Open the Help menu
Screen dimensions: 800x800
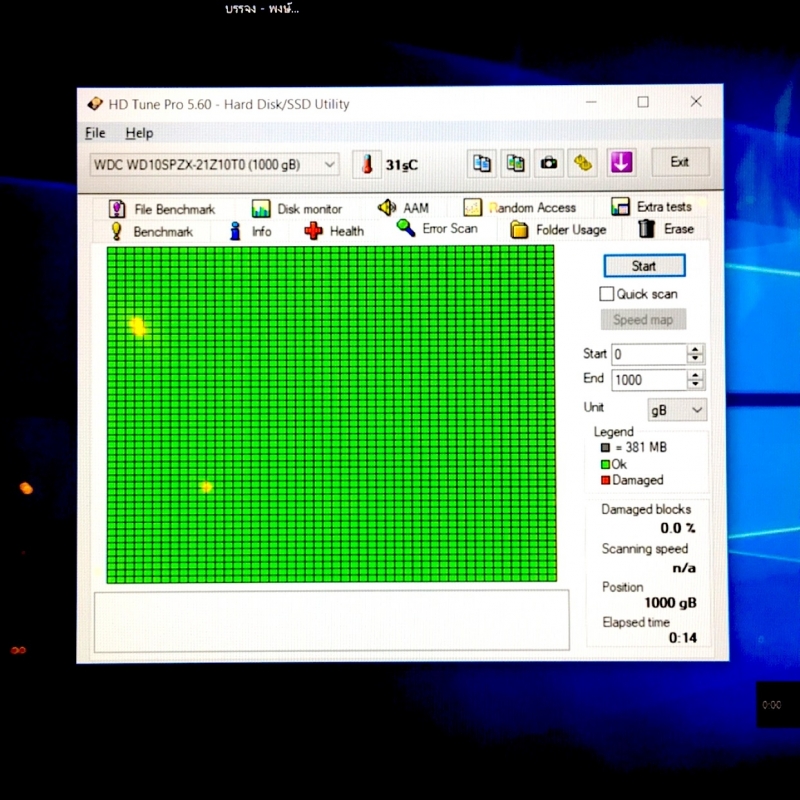139,133
